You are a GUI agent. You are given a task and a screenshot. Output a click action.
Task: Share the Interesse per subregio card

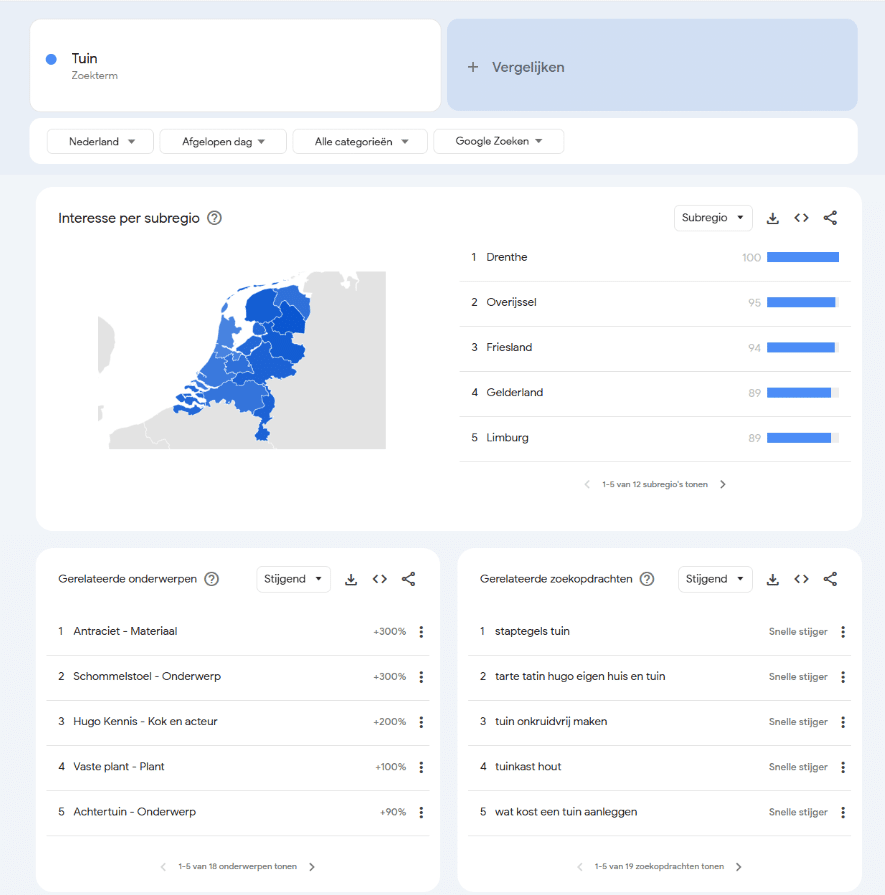click(x=830, y=218)
